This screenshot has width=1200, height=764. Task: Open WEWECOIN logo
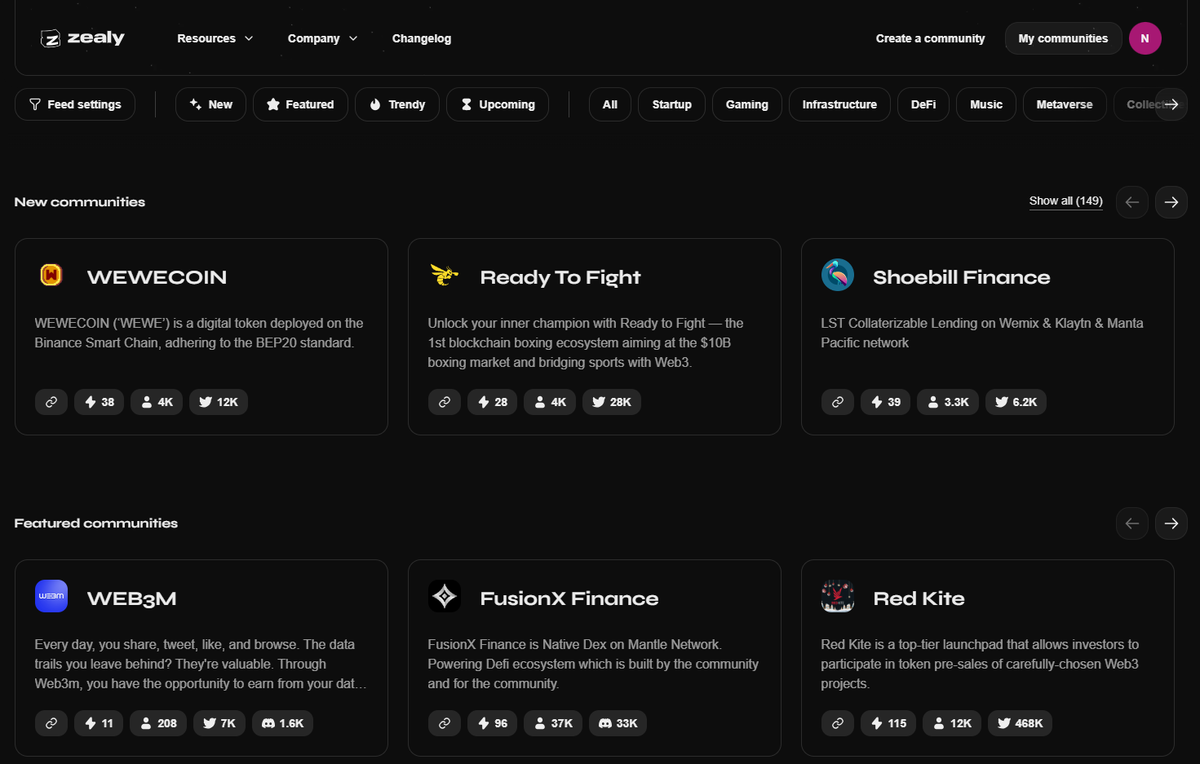[51, 275]
